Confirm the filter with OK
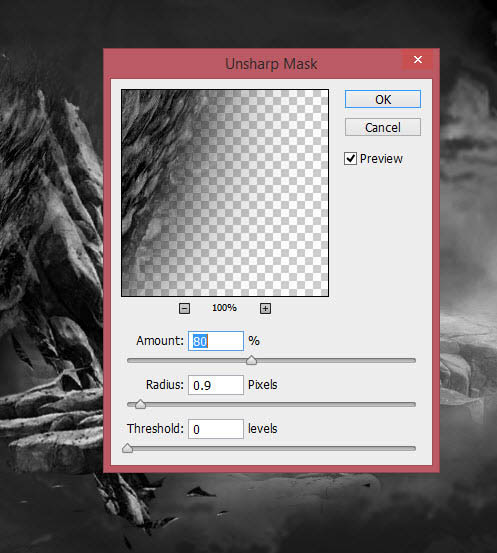Viewport: 497px width, 553px height. pos(383,99)
